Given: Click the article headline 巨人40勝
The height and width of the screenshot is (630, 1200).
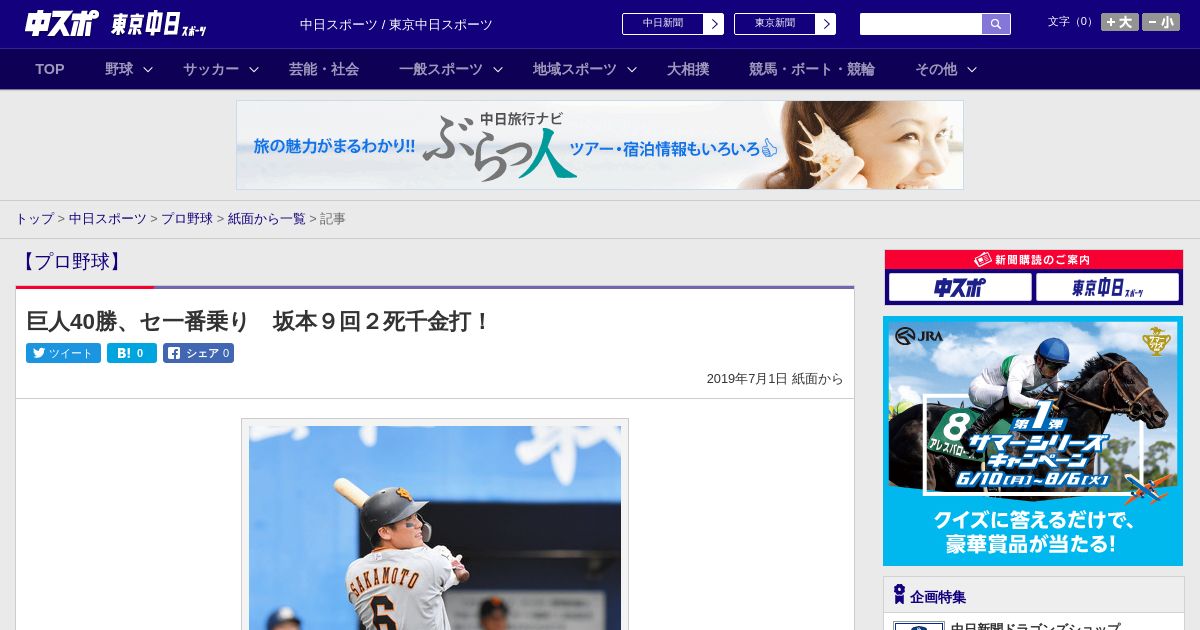Looking at the screenshot, I should [258, 322].
